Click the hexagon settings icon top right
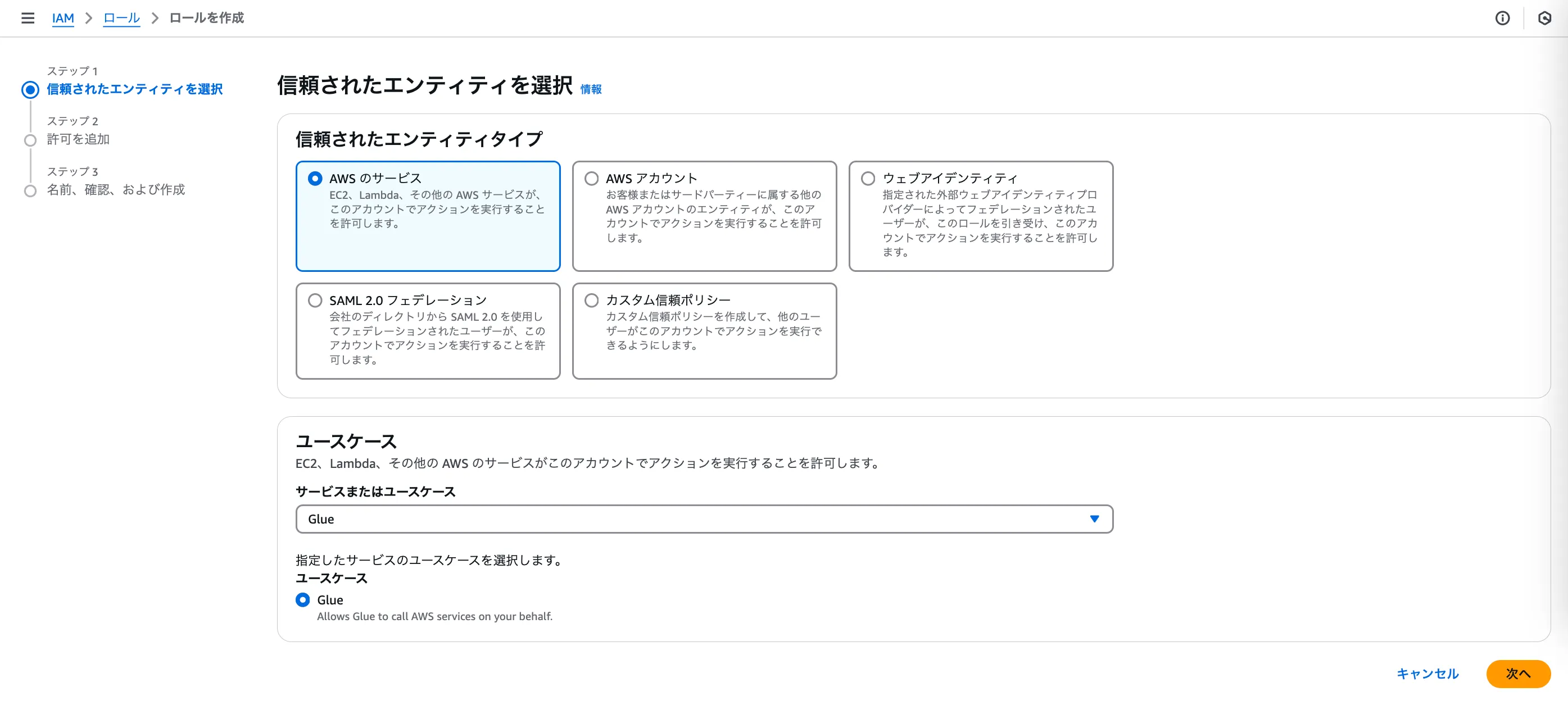 1544,18
